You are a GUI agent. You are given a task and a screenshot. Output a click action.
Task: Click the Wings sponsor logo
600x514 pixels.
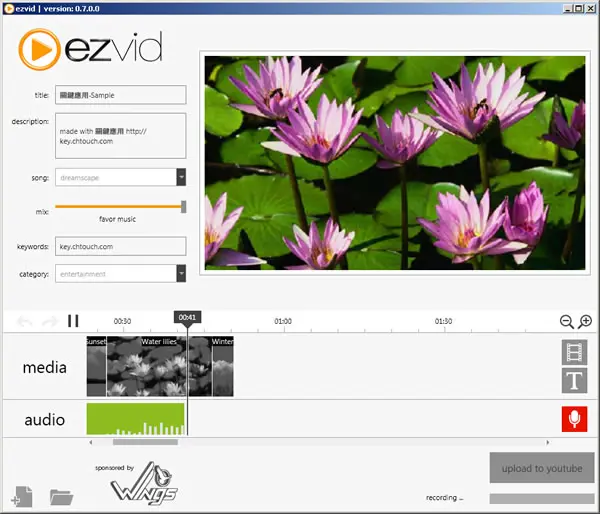pyautogui.click(x=144, y=483)
